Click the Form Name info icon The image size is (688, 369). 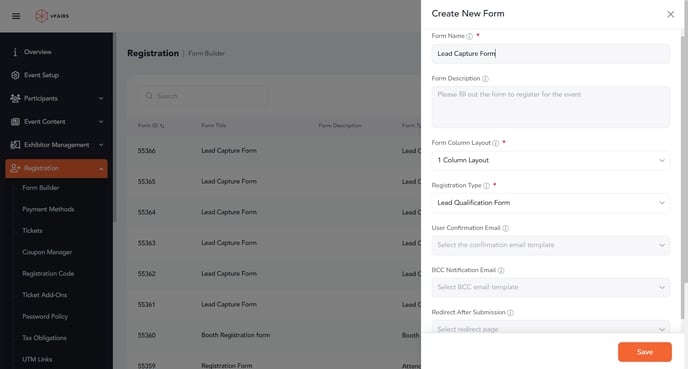[469, 36]
